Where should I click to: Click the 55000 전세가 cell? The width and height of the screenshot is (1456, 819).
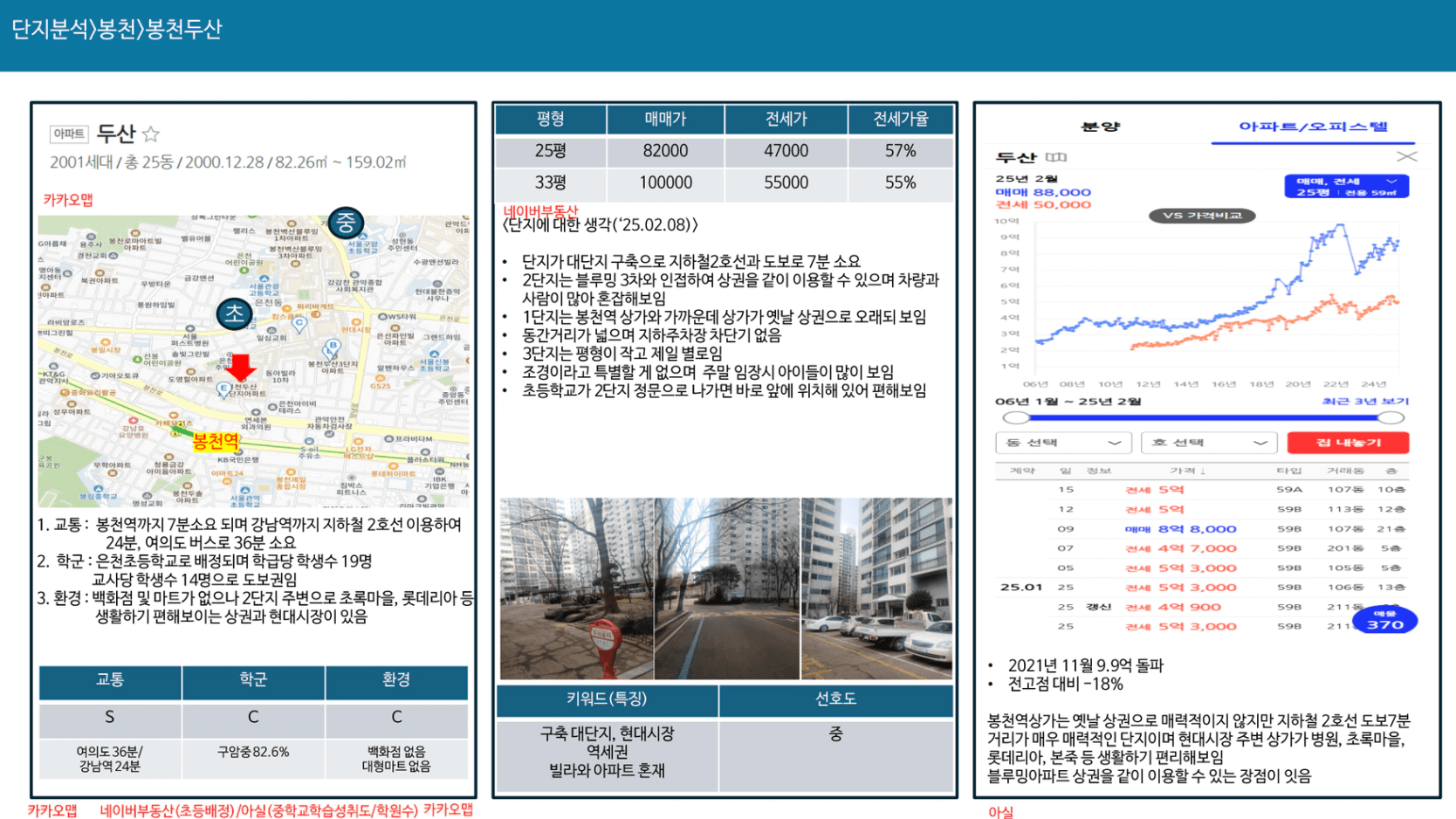(786, 183)
